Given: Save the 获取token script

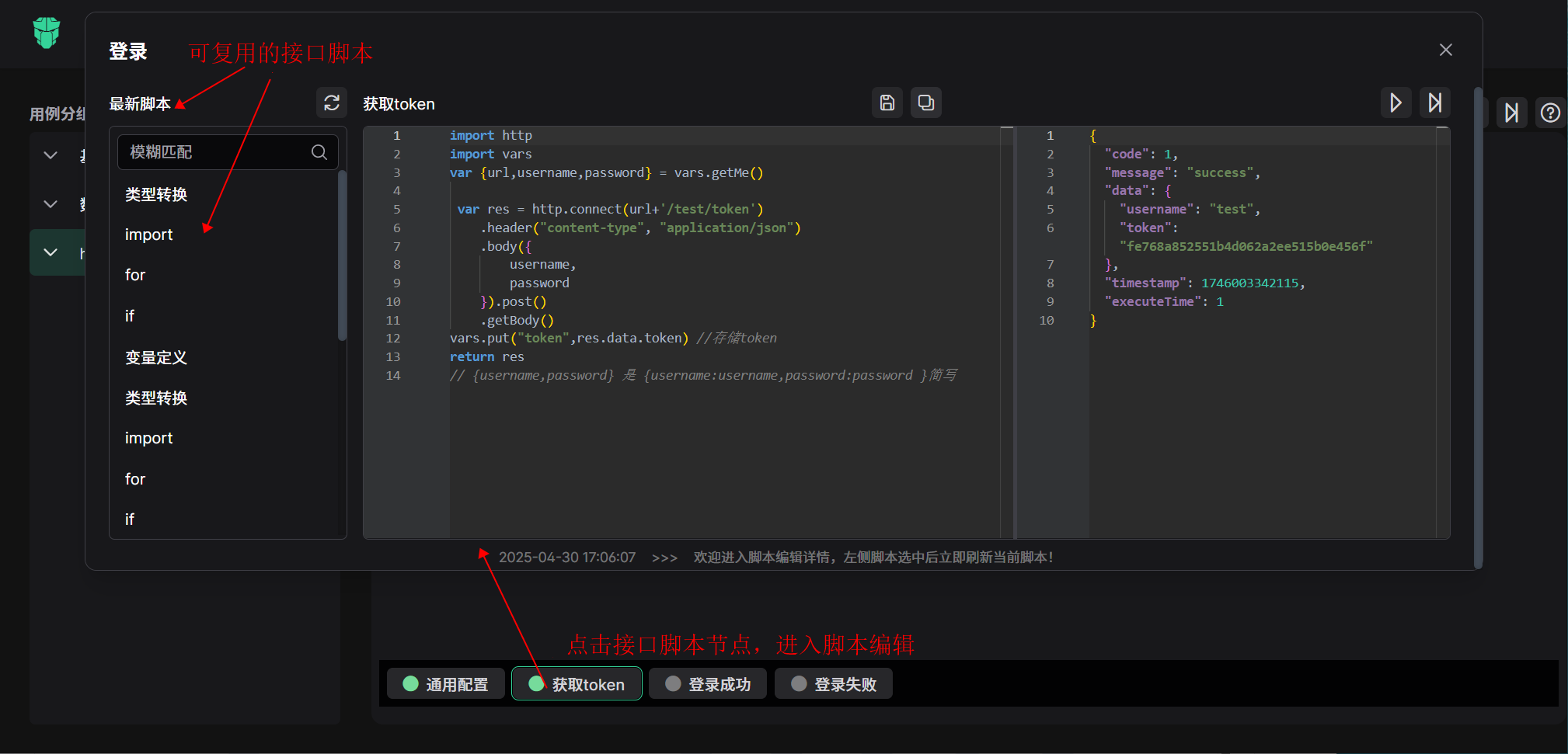Looking at the screenshot, I should pos(887,103).
